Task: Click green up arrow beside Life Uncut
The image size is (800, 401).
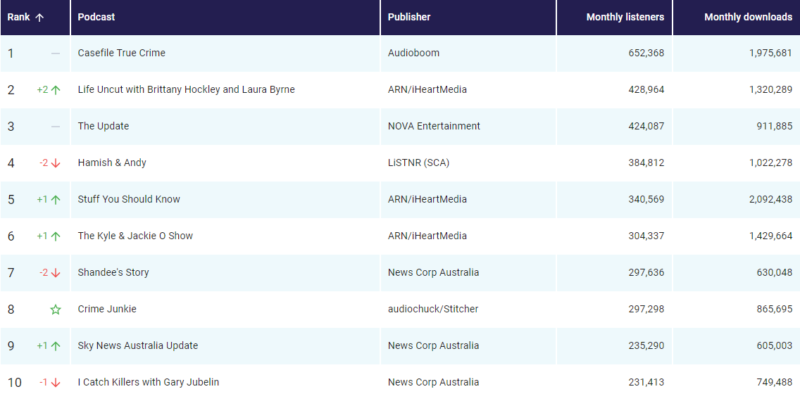Action: [56, 90]
